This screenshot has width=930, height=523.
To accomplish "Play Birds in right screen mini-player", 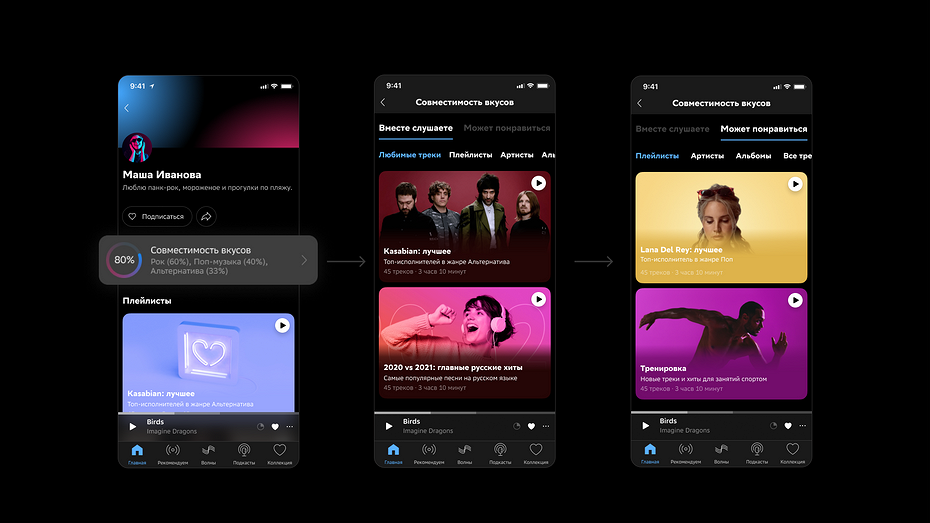I will [x=645, y=425].
